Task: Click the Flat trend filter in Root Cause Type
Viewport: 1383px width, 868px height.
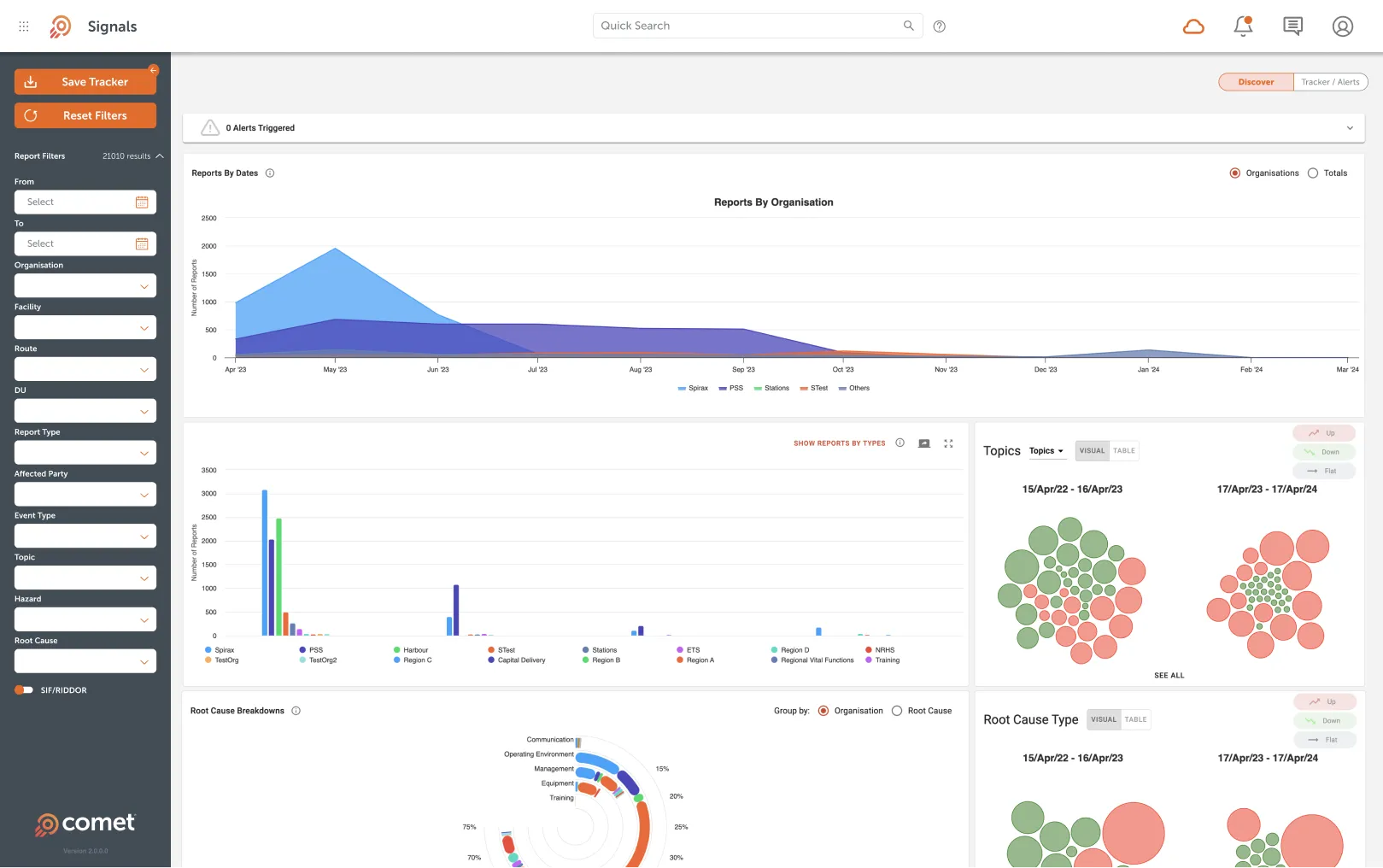Action: (1324, 740)
